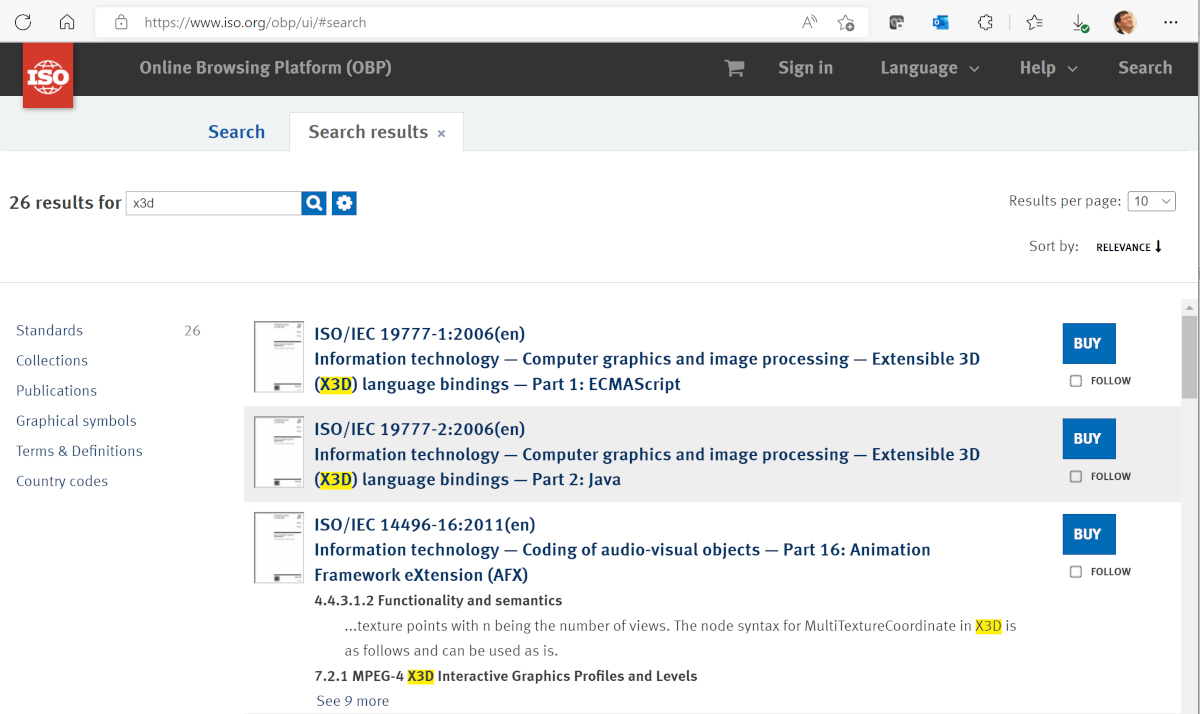Go to browser home page icon
Viewport: 1200px width, 714px height.
click(x=67, y=22)
